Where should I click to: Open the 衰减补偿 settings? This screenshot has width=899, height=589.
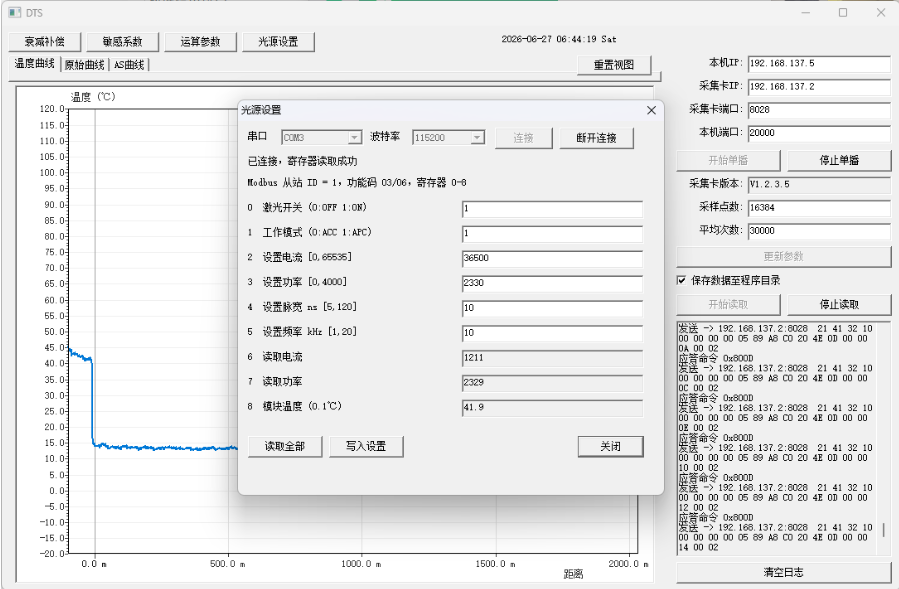pos(45,42)
